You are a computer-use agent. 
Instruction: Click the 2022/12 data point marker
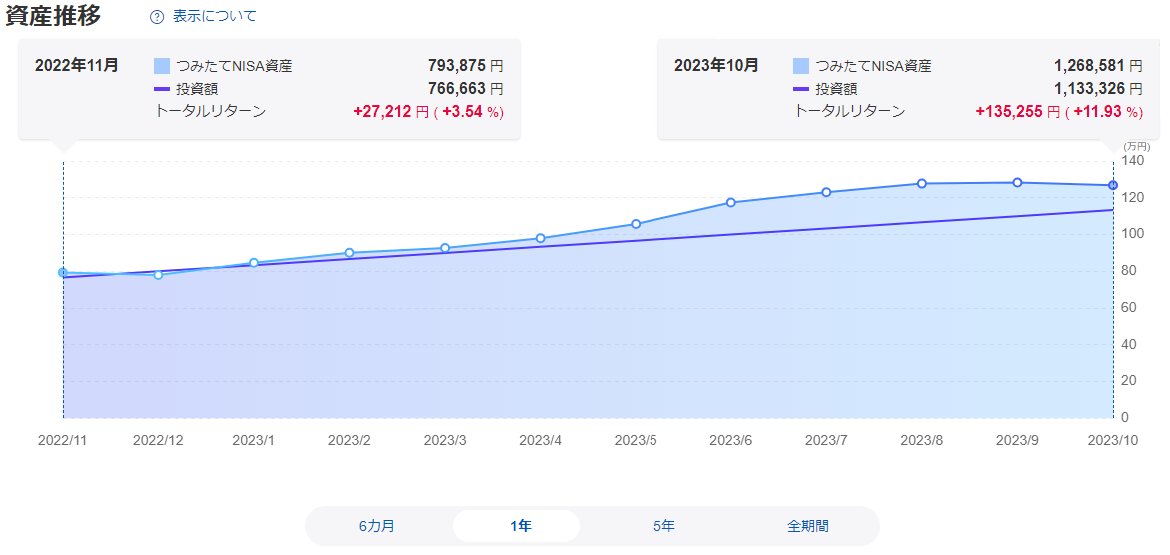(x=158, y=275)
